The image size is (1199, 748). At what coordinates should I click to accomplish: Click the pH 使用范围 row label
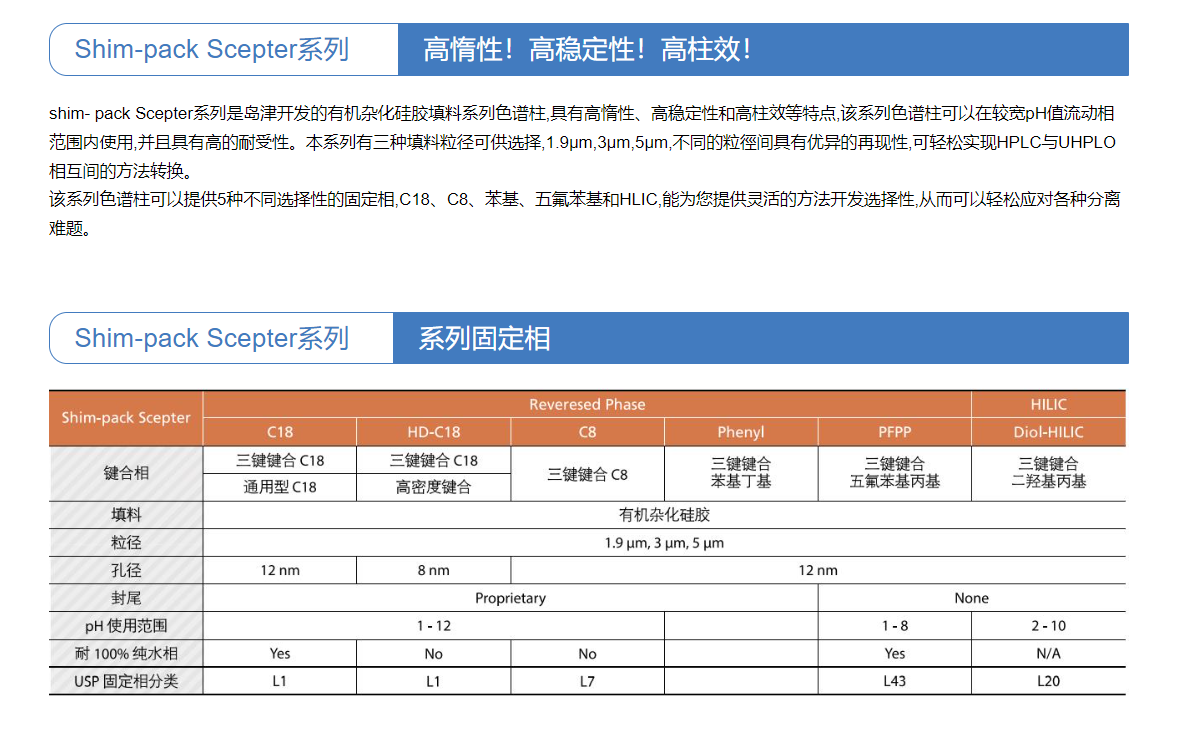coord(126,626)
